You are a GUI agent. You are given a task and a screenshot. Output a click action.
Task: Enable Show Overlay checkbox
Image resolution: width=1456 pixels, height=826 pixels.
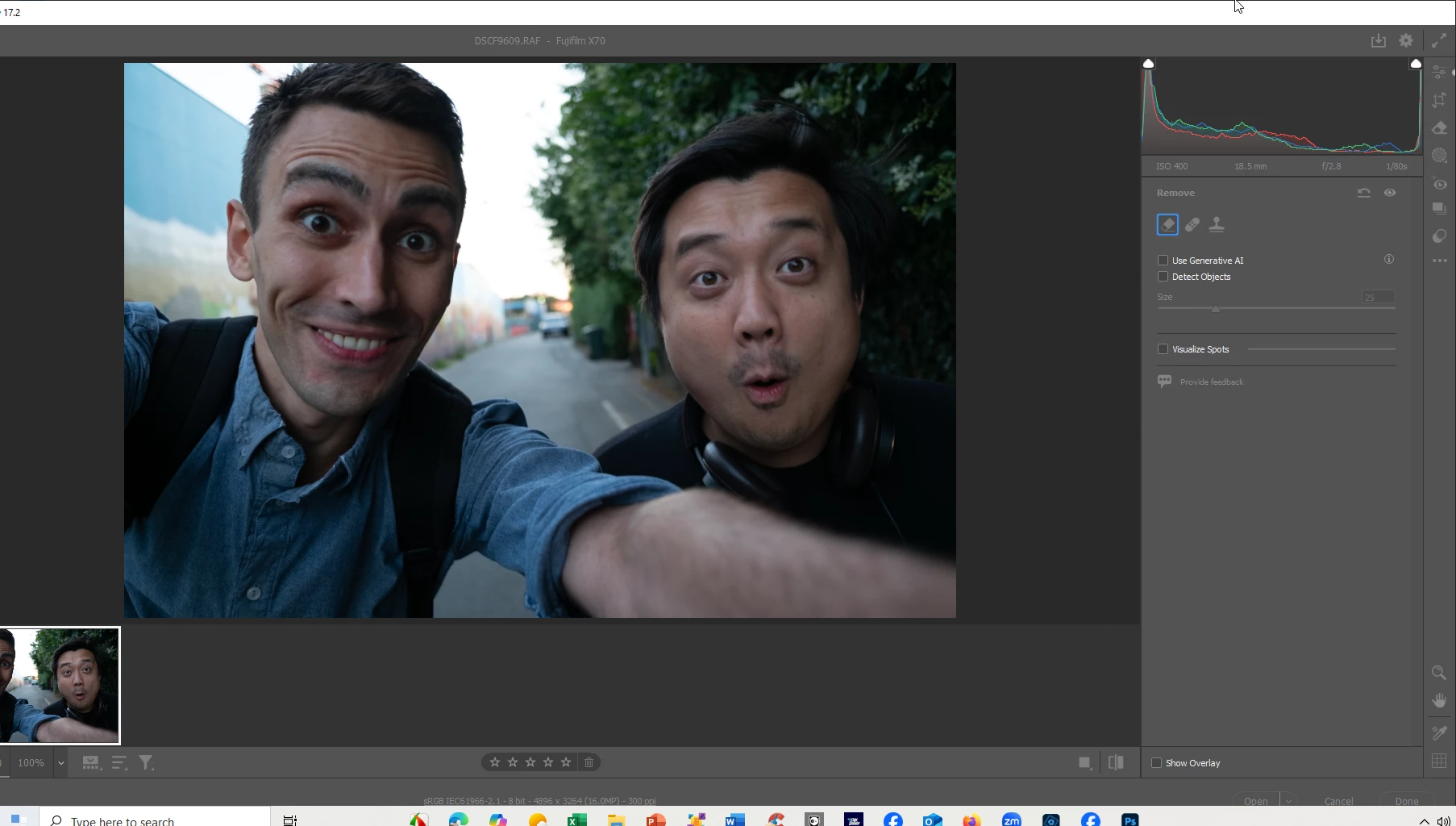tap(1156, 763)
